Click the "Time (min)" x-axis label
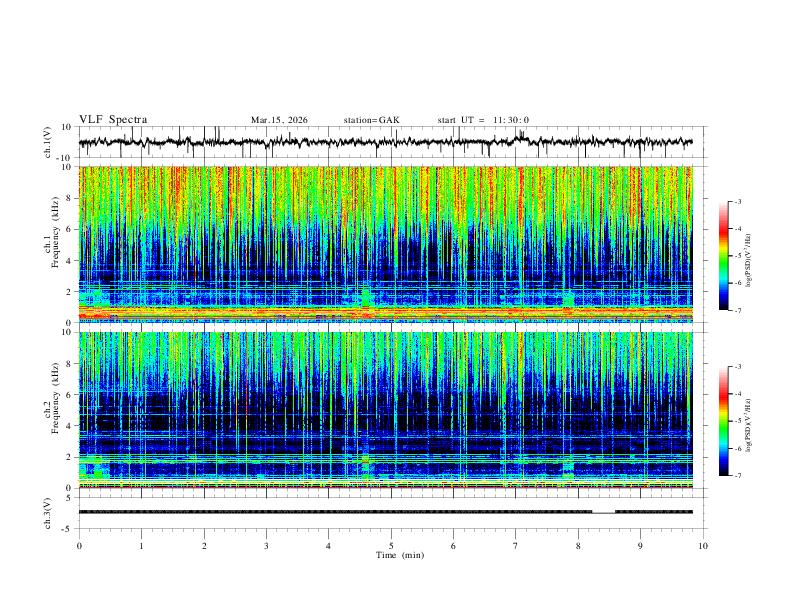This screenshot has height=612, width=792. pyautogui.click(x=400, y=555)
